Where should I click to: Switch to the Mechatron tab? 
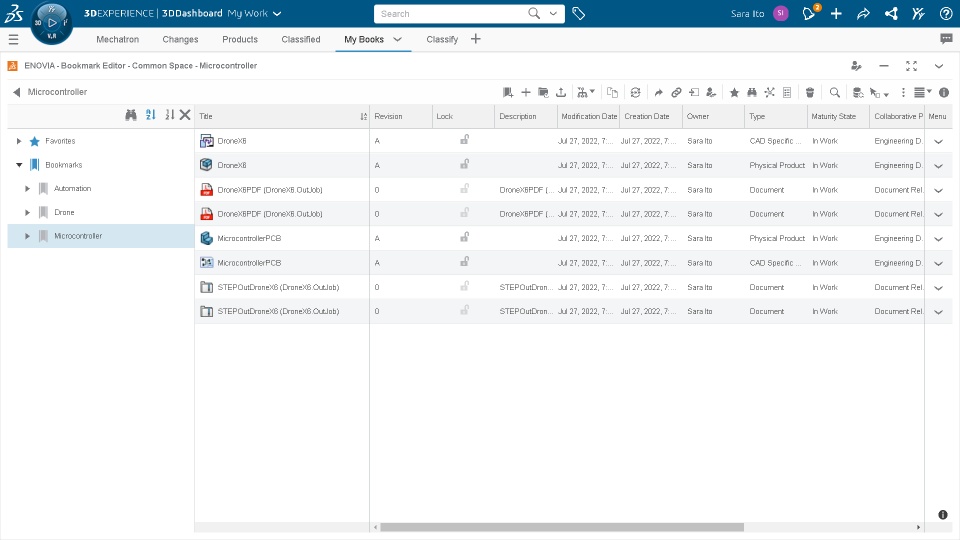click(118, 39)
